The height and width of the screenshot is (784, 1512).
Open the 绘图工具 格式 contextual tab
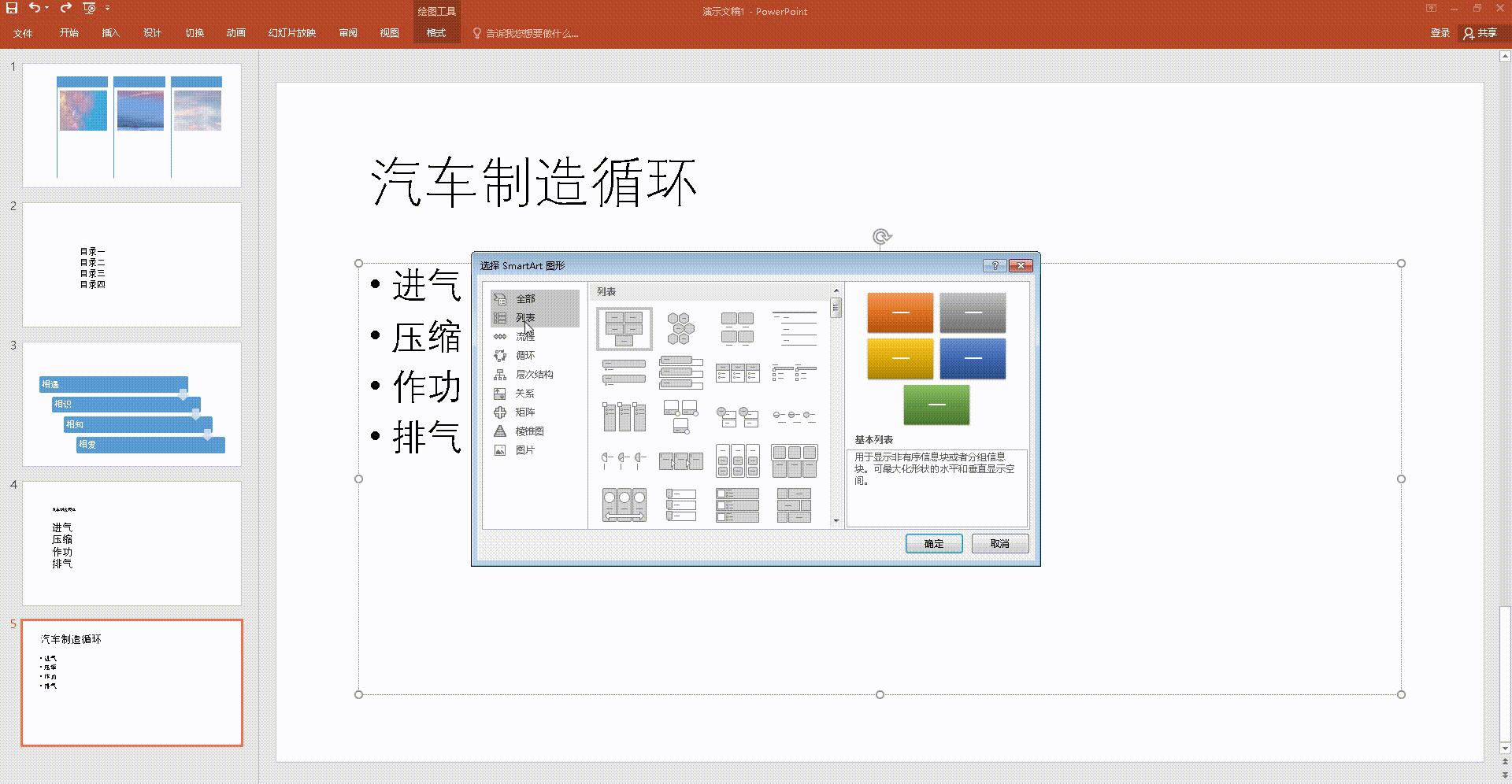(x=435, y=33)
